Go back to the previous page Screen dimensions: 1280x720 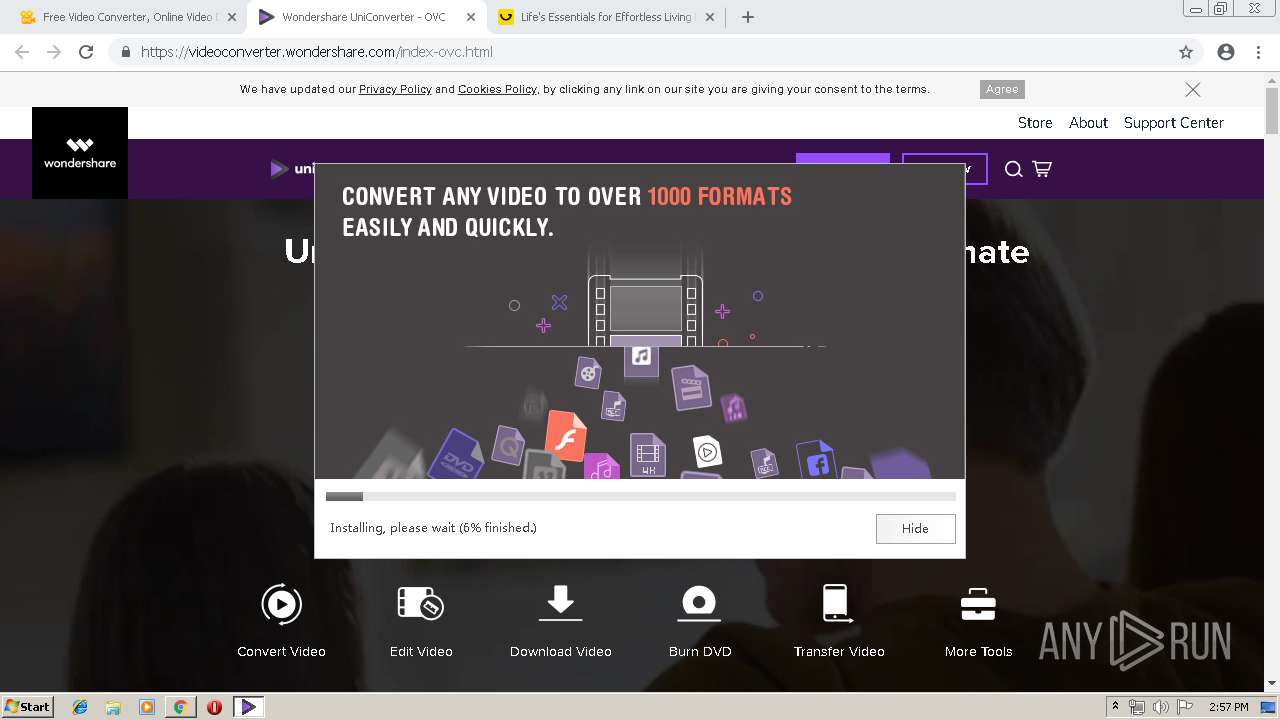pyautogui.click(x=22, y=52)
